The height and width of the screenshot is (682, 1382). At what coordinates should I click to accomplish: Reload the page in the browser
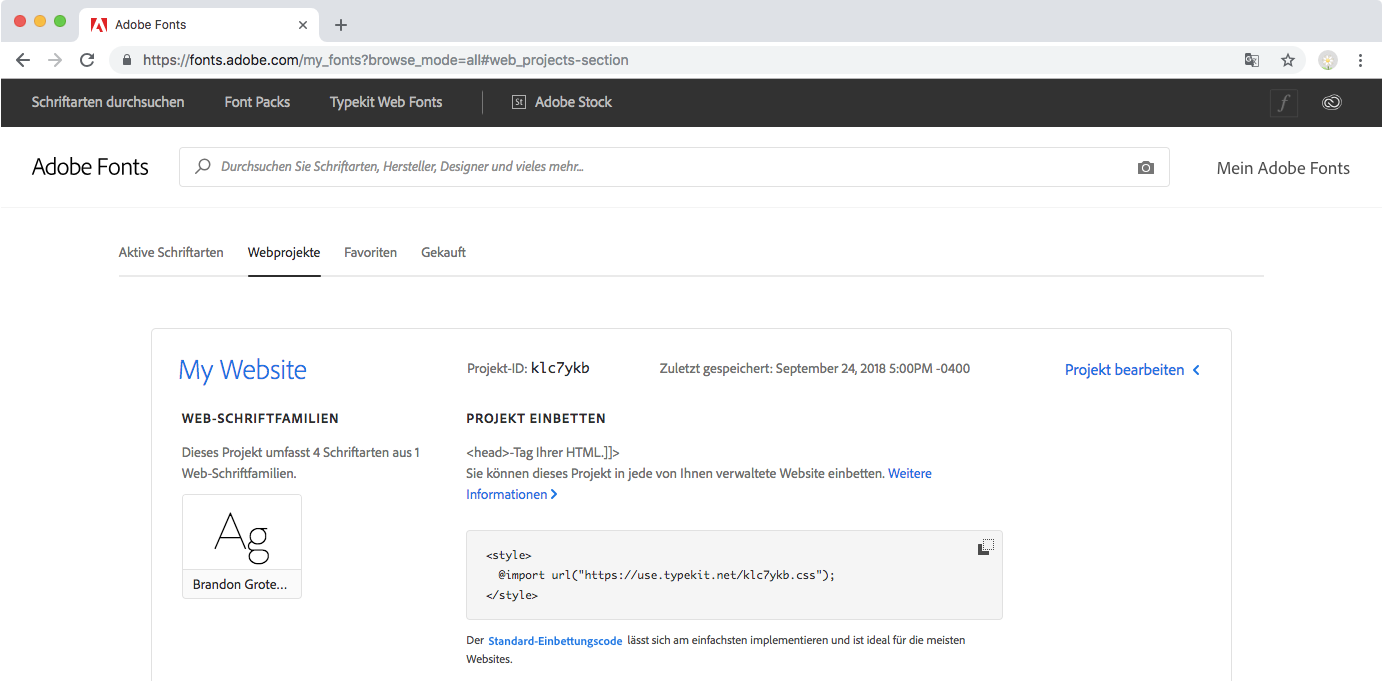point(87,60)
